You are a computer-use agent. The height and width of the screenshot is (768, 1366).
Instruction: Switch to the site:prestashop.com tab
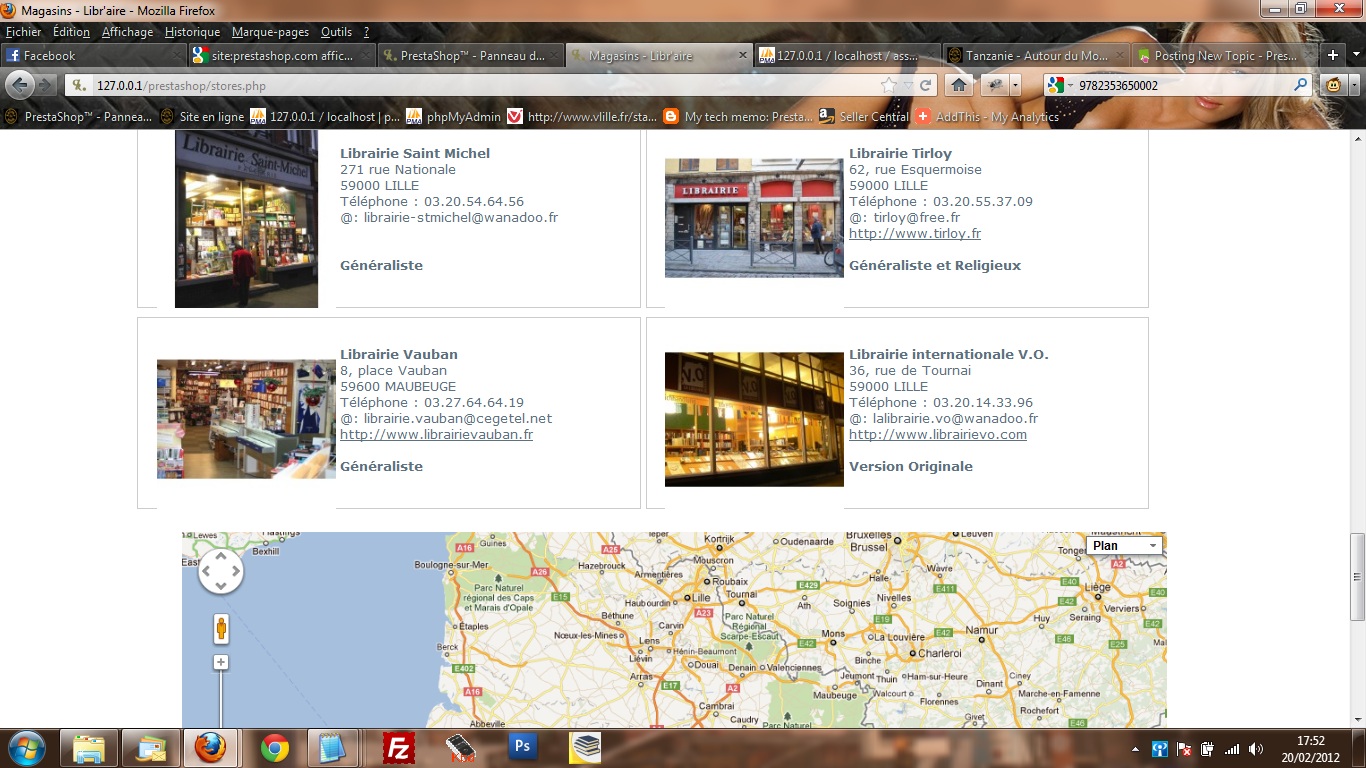pos(281,56)
